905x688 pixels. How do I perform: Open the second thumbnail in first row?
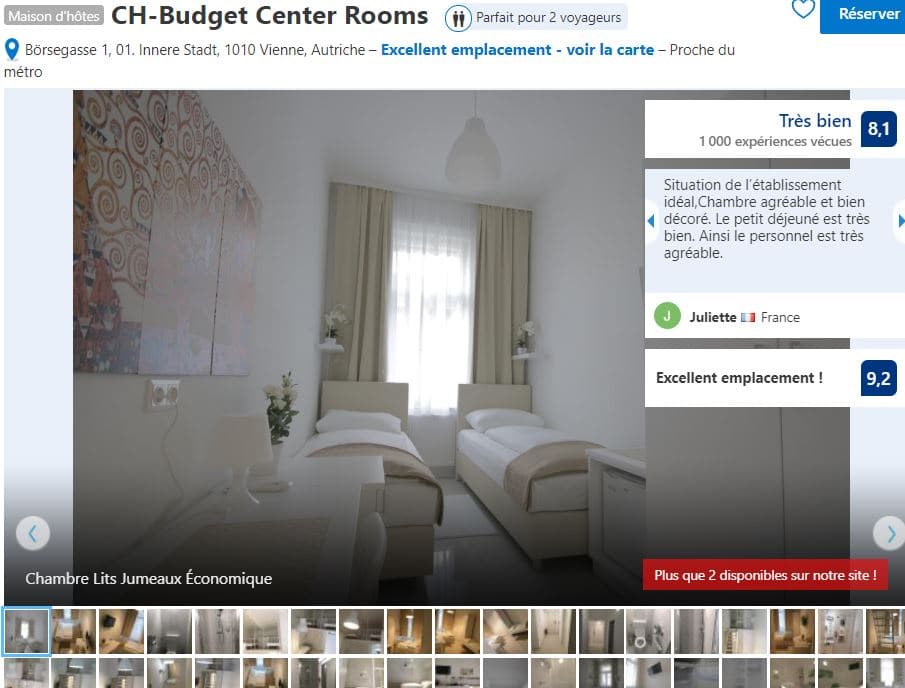pyautogui.click(x=74, y=631)
